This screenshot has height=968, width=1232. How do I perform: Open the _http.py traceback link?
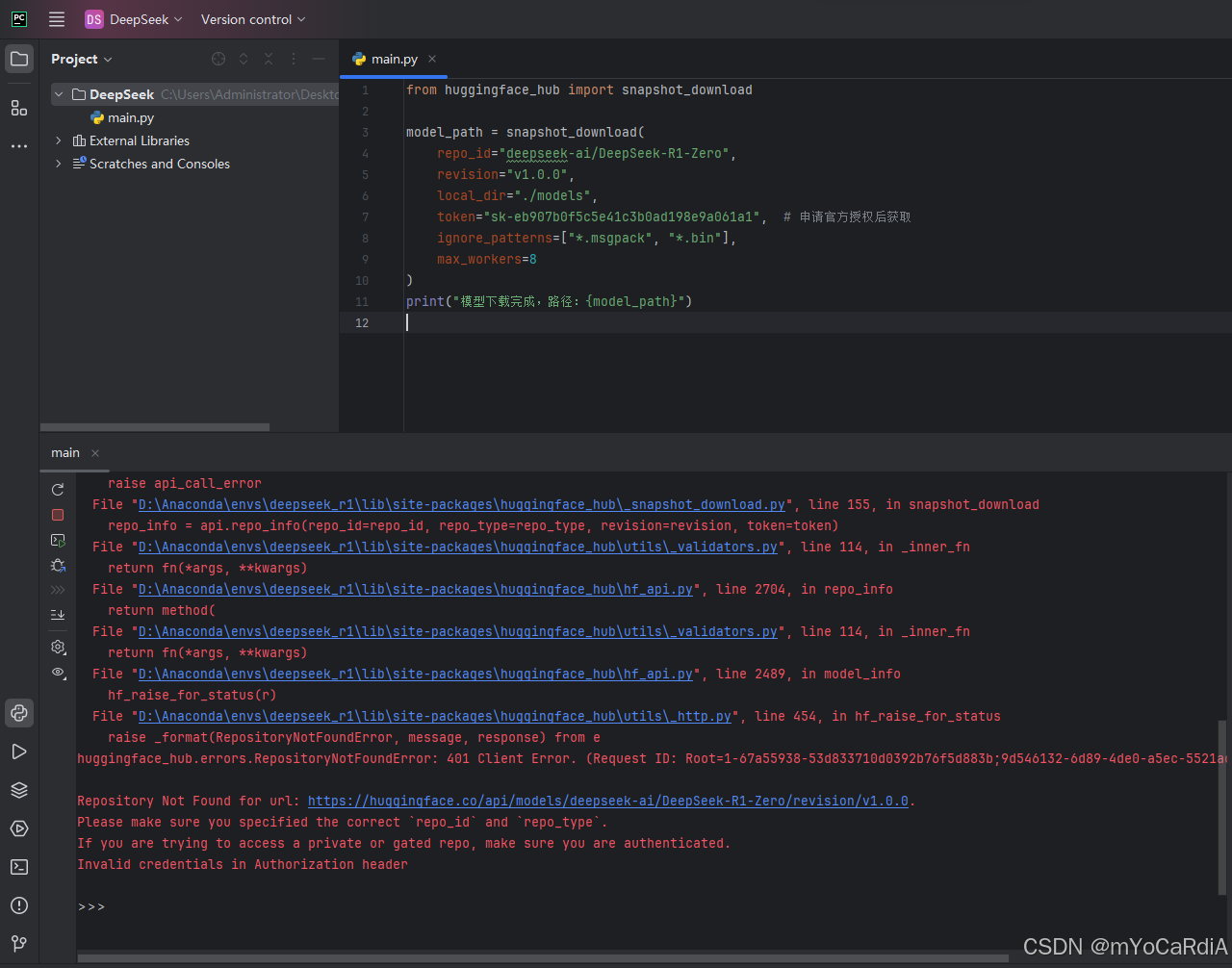[x=435, y=716]
